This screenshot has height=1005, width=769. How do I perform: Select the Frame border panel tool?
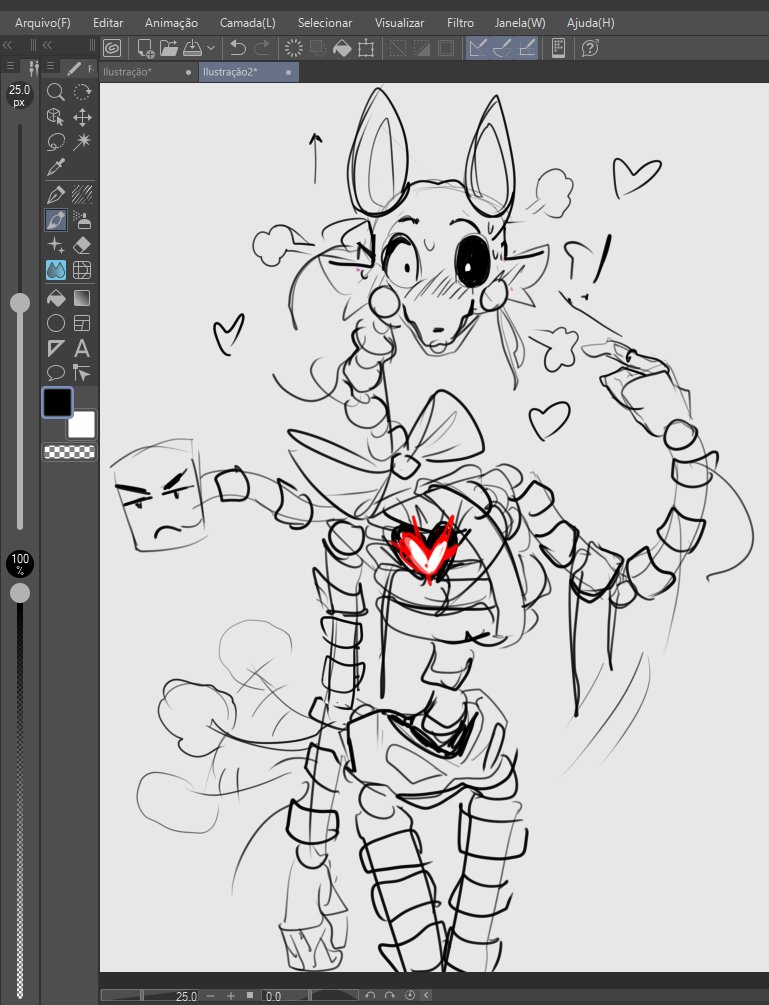[x=82, y=323]
